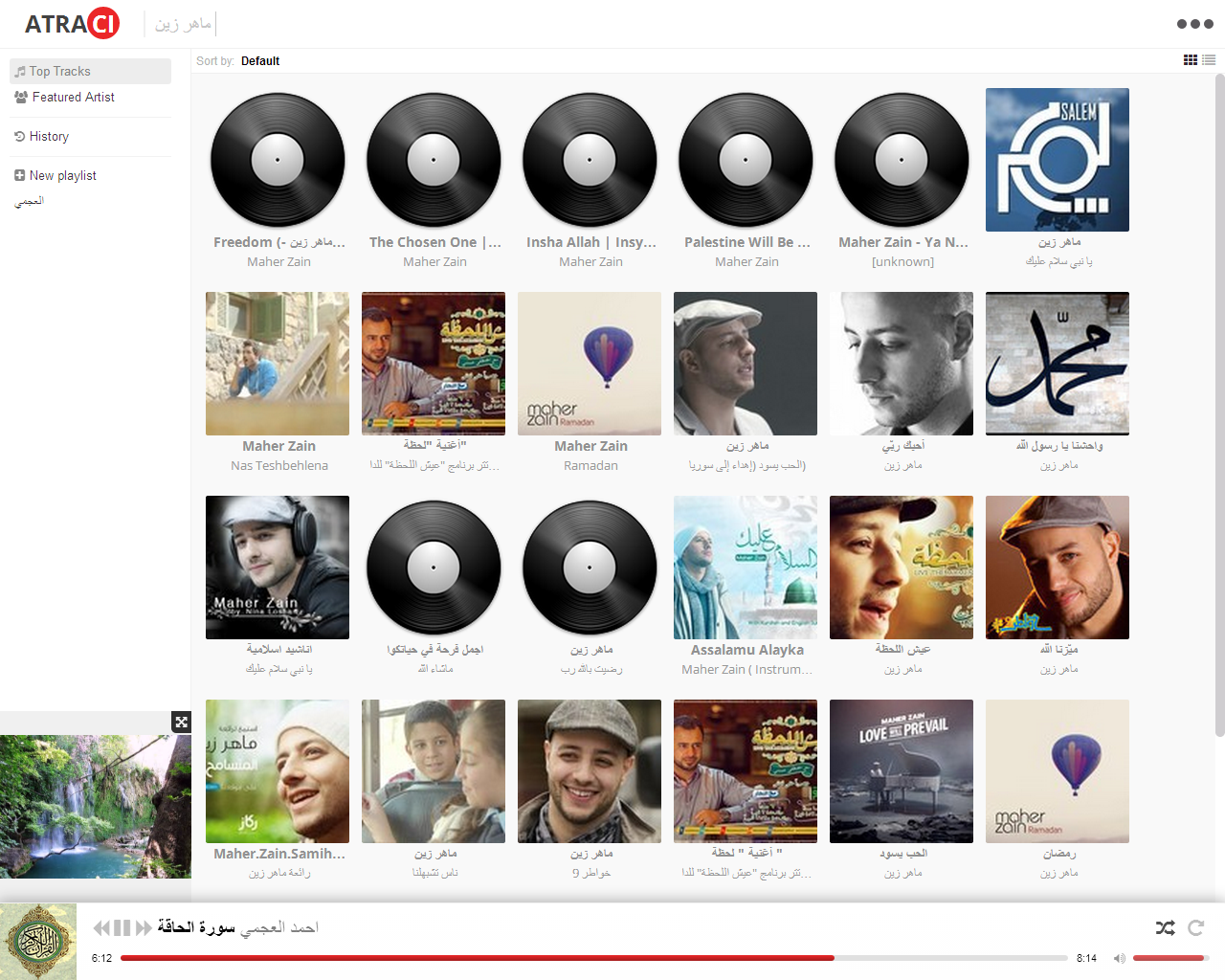Viewport: 1225px width, 980px height.
Task: Switch to list view
Action: click(x=1209, y=60)
